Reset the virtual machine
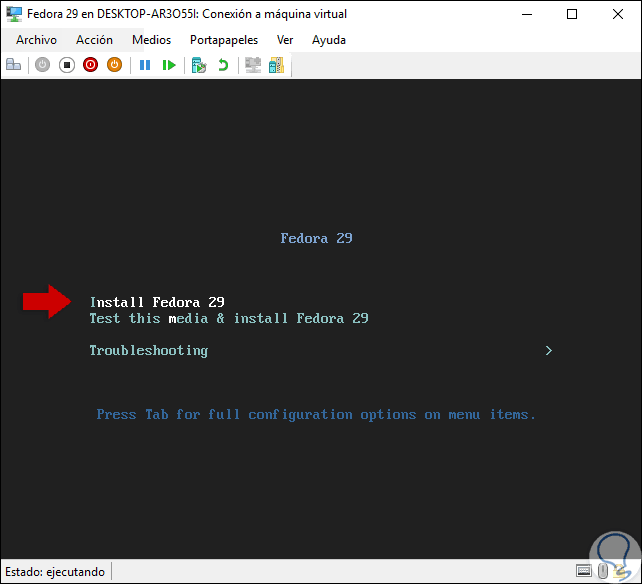 pyautogui.click(x=169, y=65)
